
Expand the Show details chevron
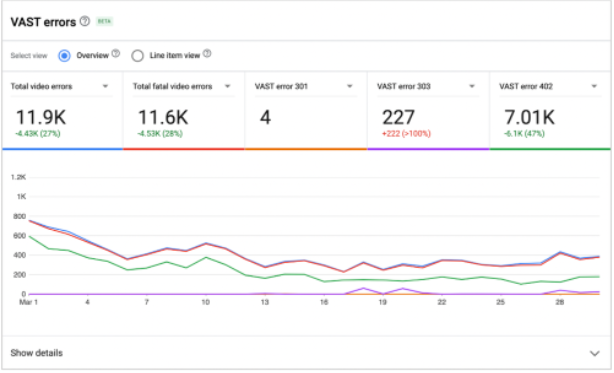[x=595, y=353]
